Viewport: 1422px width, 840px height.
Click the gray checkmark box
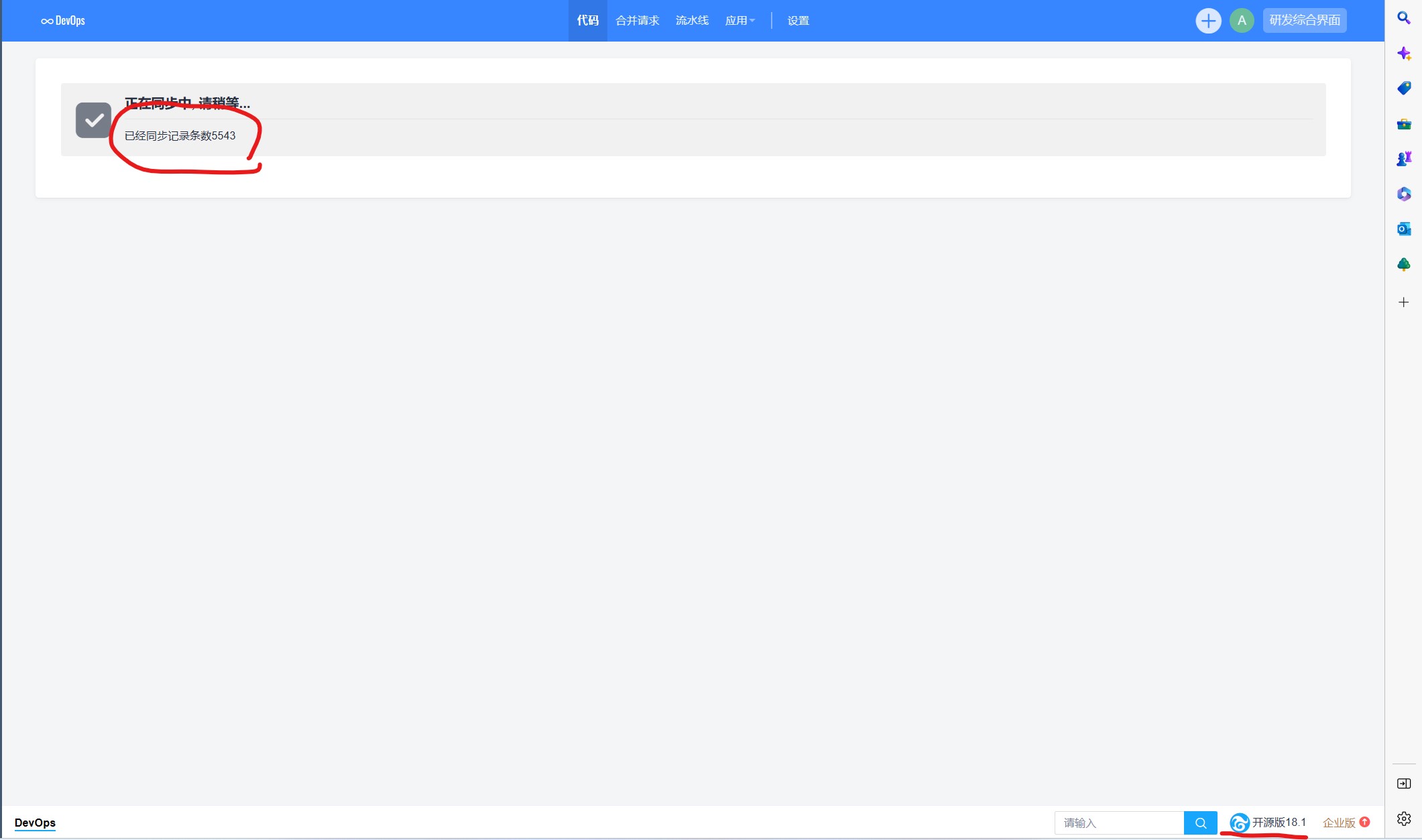93,120
